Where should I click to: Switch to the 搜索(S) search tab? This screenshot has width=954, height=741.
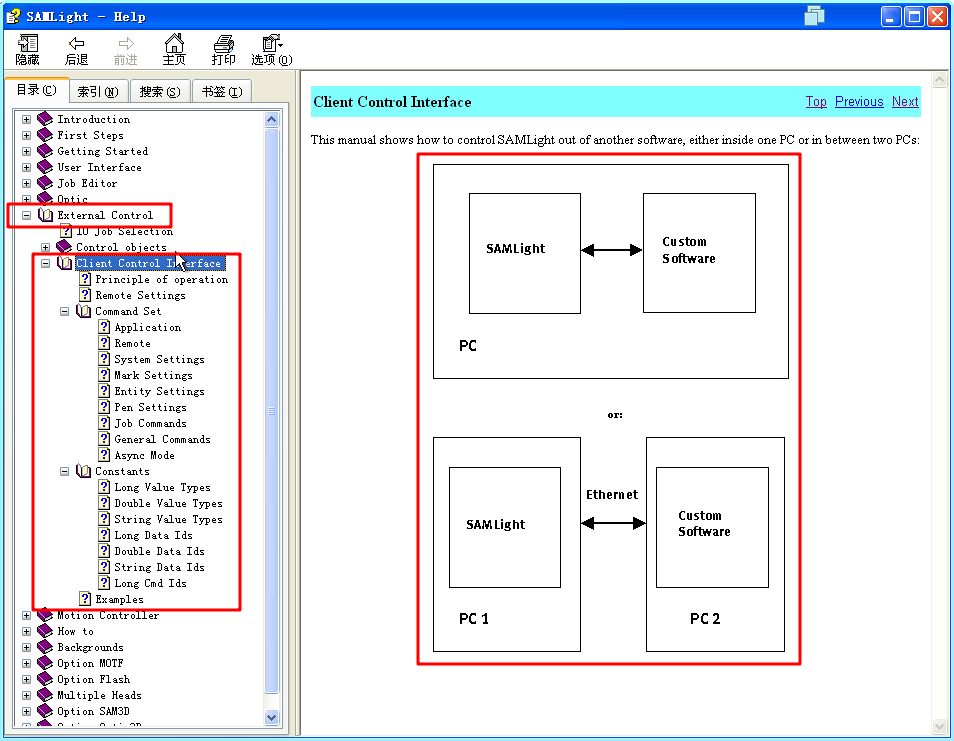(x=160, y=91)
